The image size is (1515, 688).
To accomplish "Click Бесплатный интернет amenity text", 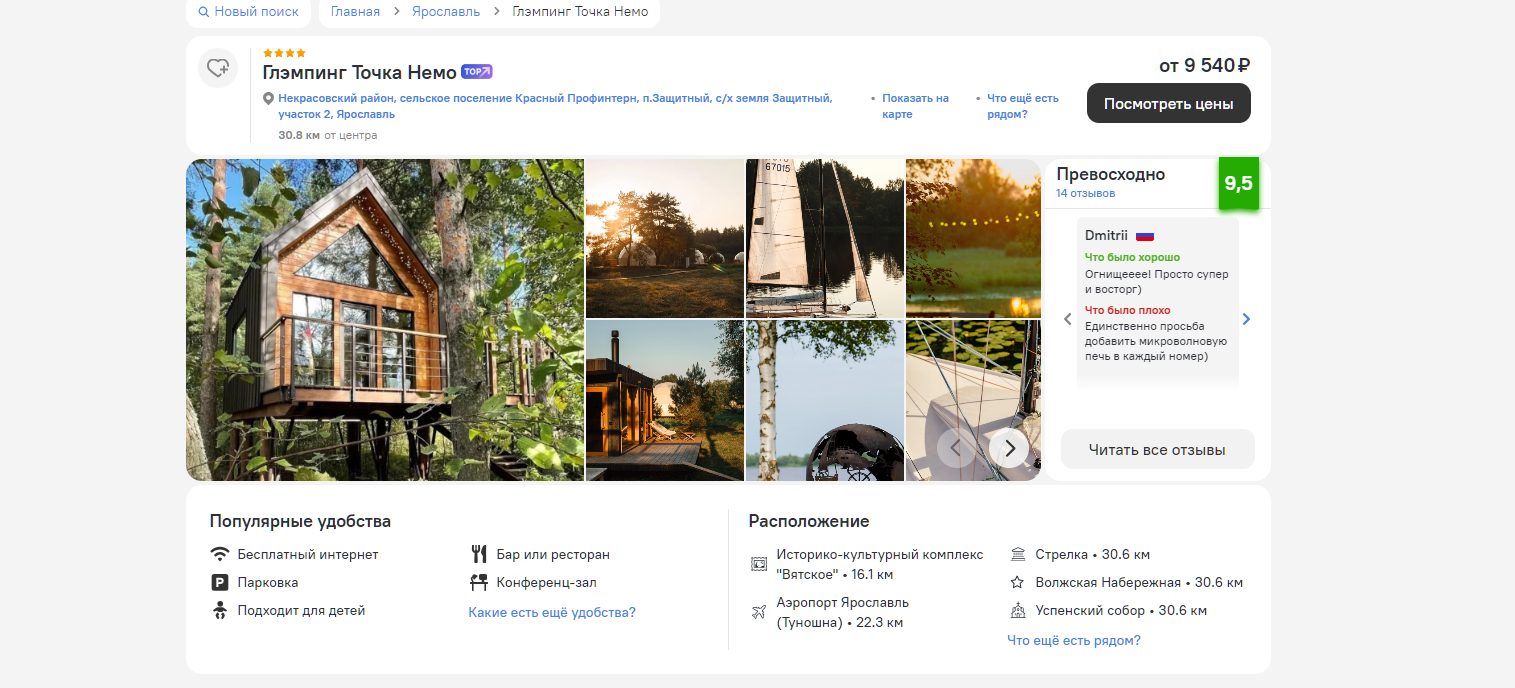I will click(x=308, y=554).
